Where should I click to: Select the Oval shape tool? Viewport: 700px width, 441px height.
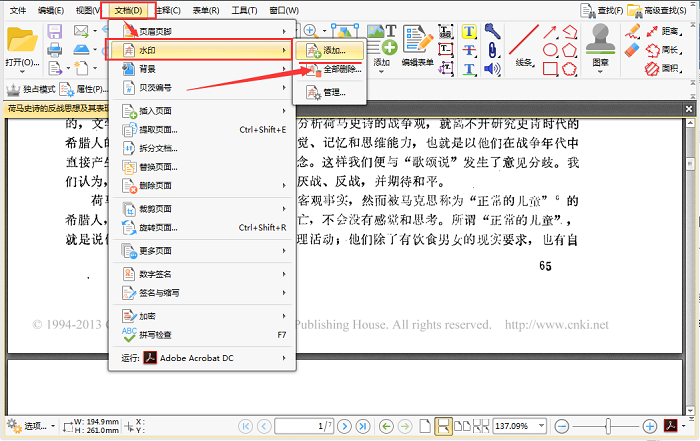tap(550, 50)
